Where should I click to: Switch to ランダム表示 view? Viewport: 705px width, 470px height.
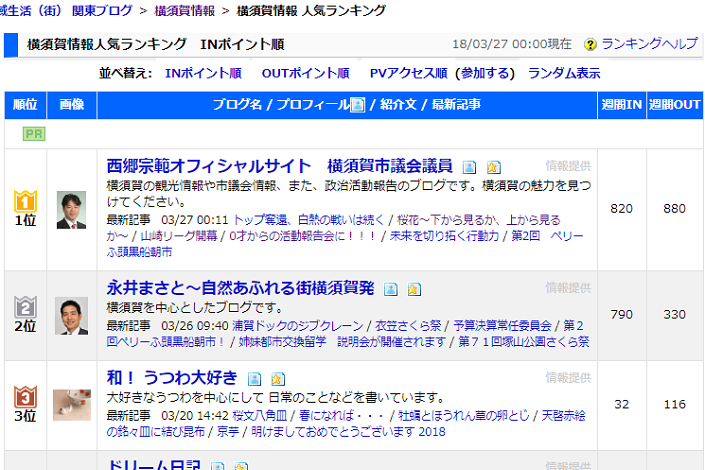(564, 73)
